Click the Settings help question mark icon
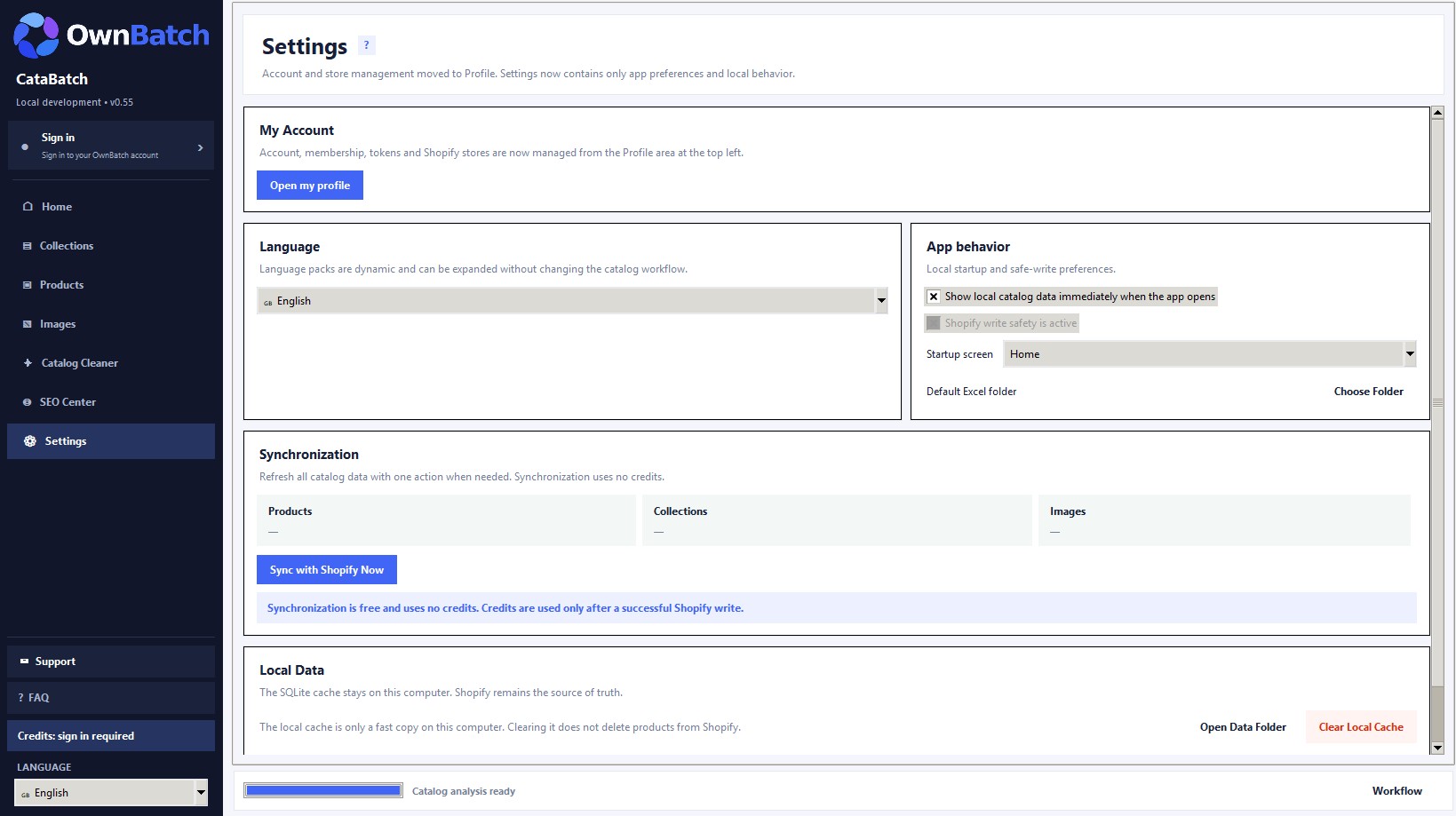 (366, 45)
